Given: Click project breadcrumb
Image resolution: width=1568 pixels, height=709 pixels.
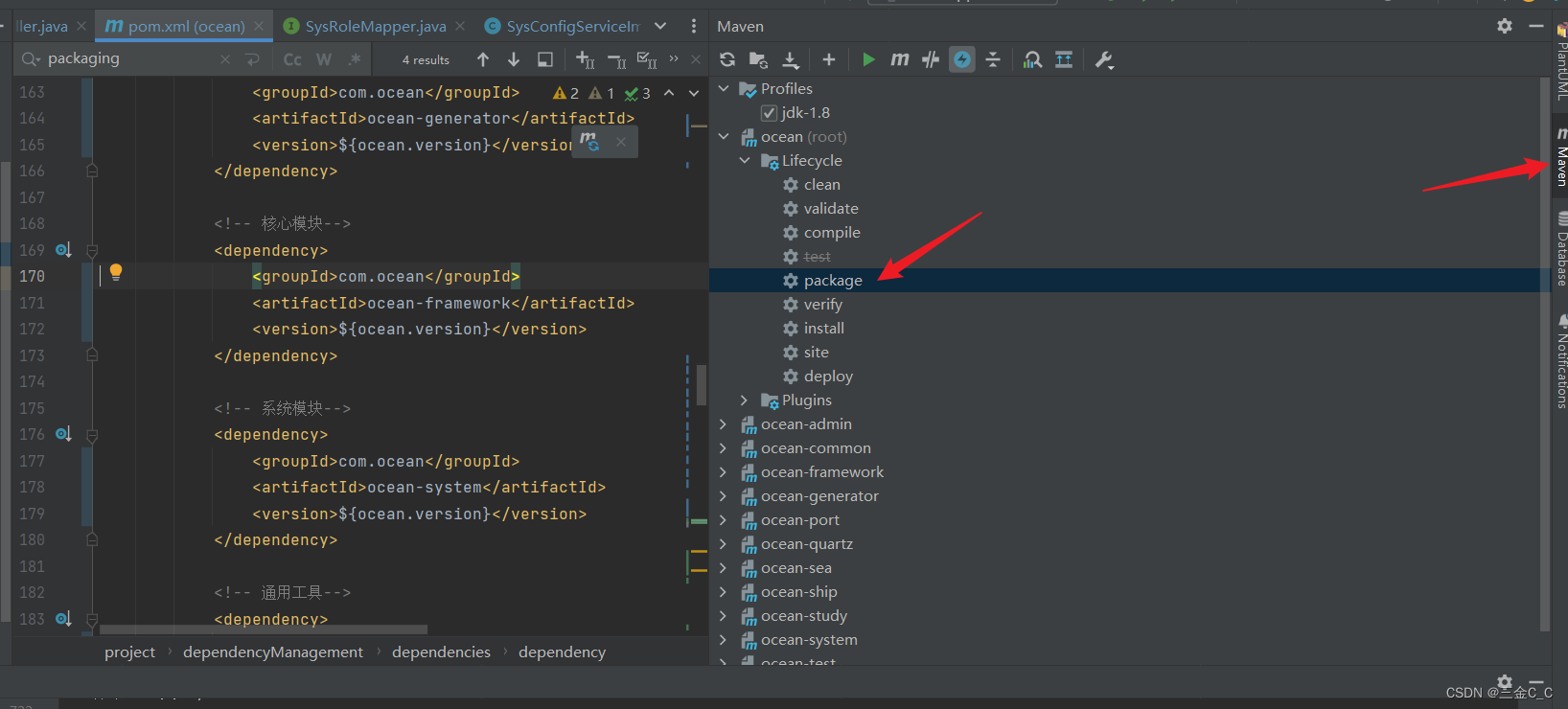Looking at the screenshot, I should [x=129, y=652].
